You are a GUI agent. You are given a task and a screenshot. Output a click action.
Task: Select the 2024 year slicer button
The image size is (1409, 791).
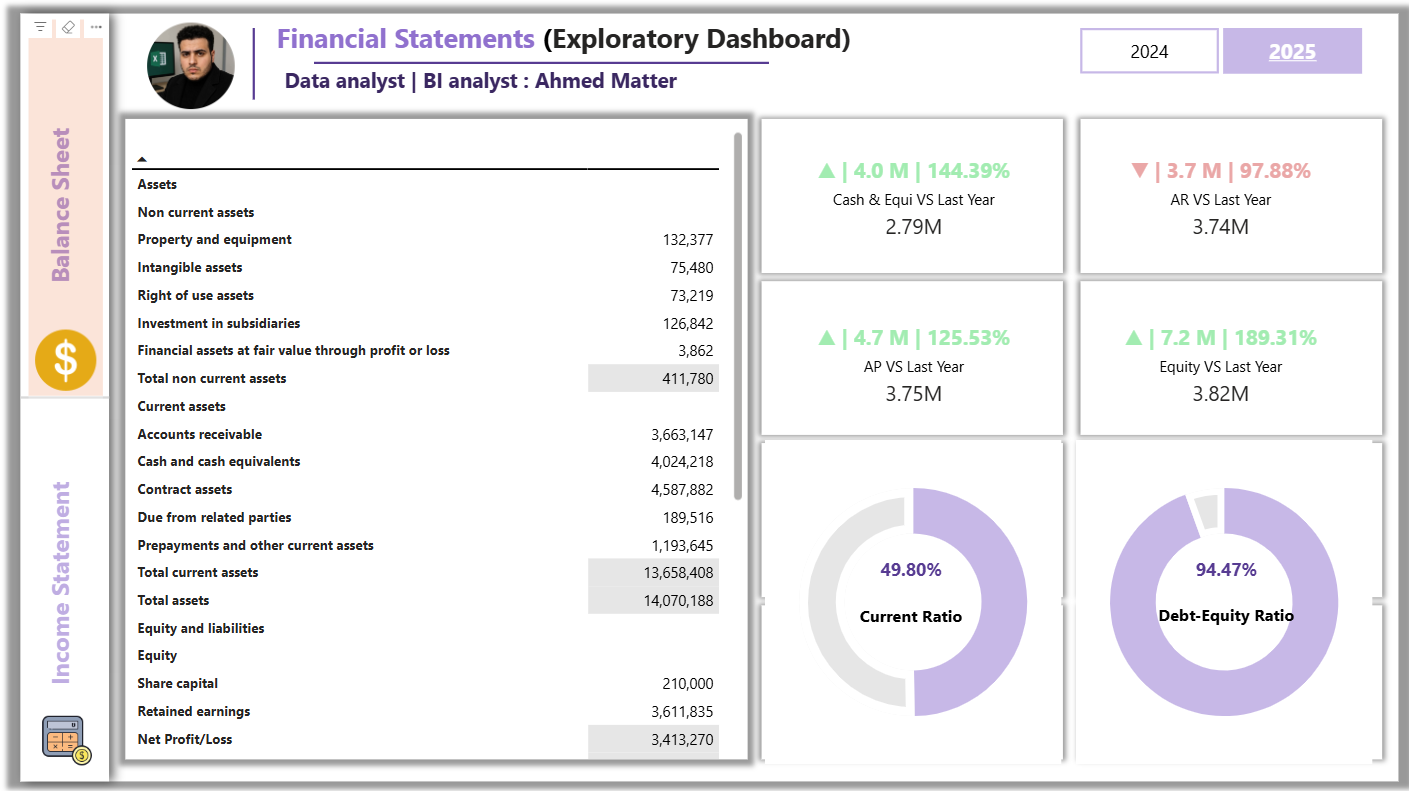[x=1149, y=51]
